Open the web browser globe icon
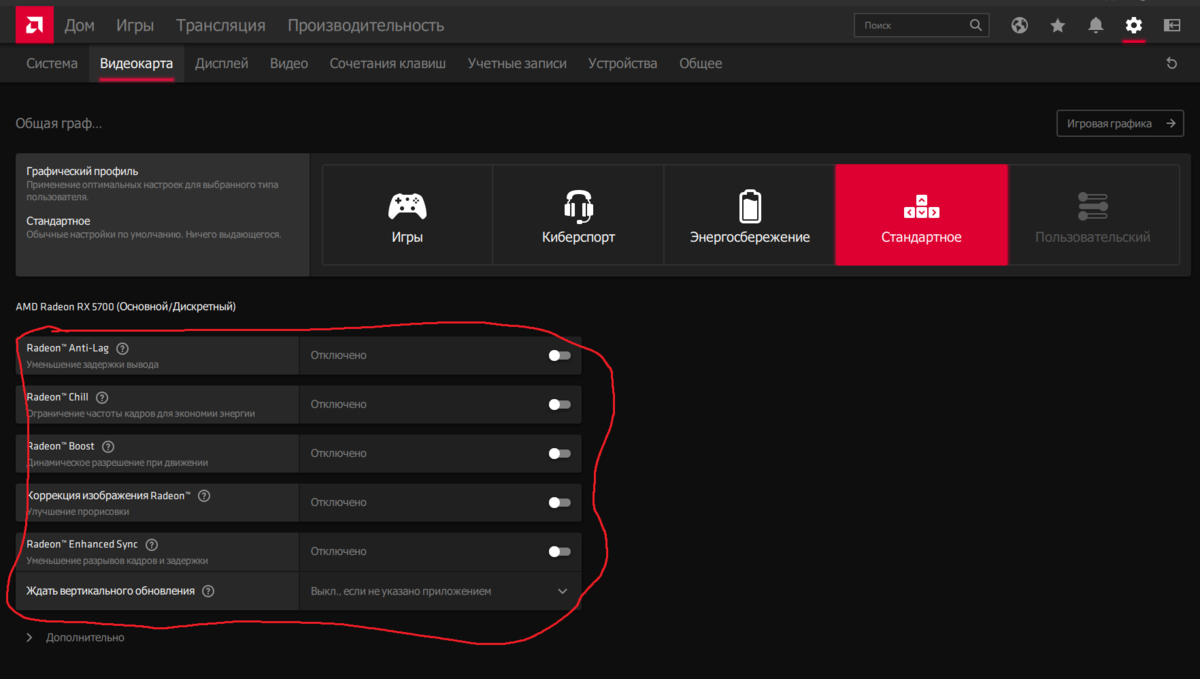Image resolution: width=1200 pixels, height=679 pixels. (x=1019, y=25)
